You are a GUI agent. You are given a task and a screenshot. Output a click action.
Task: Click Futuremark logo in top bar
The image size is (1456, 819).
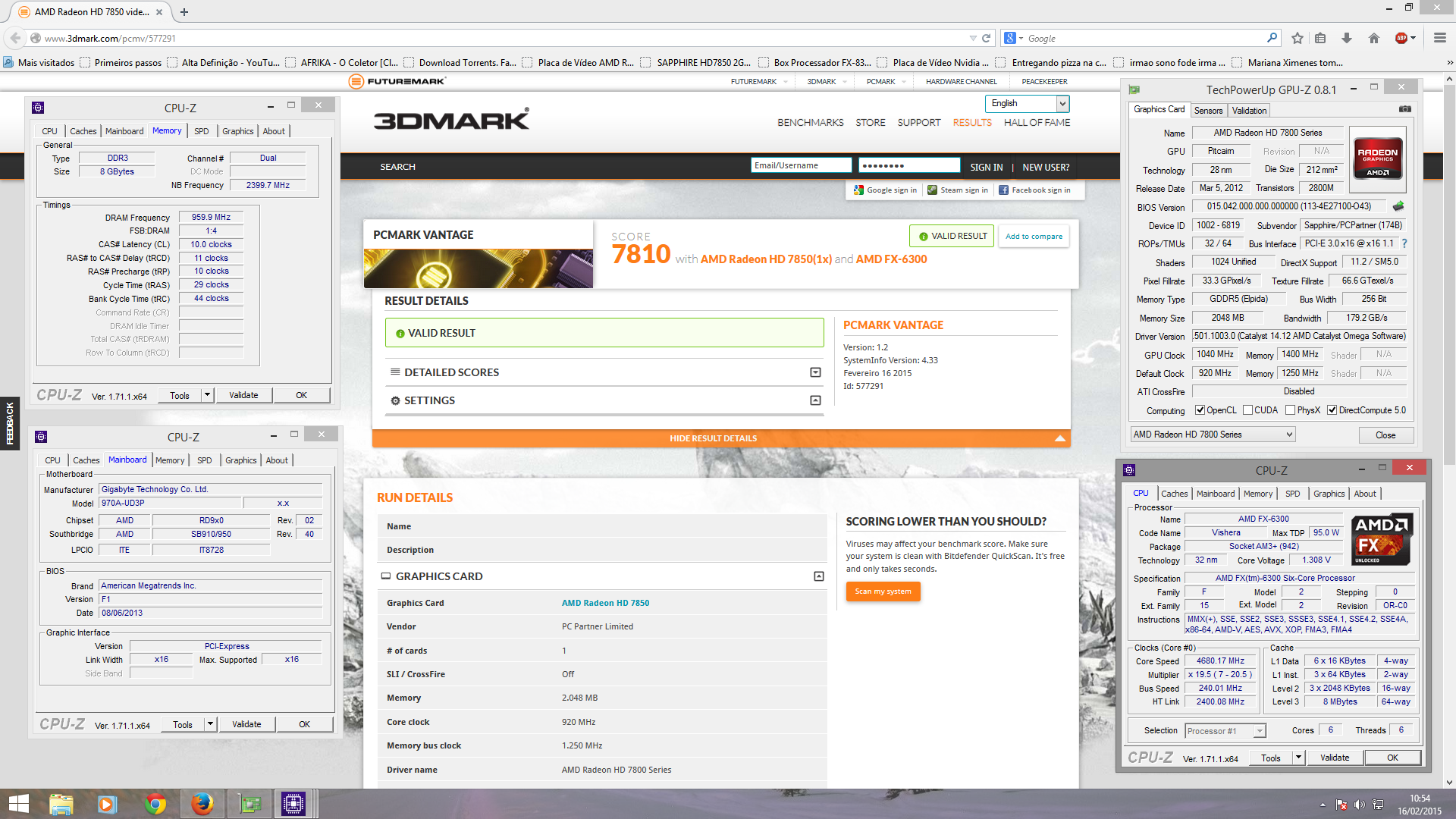[397, 81]
